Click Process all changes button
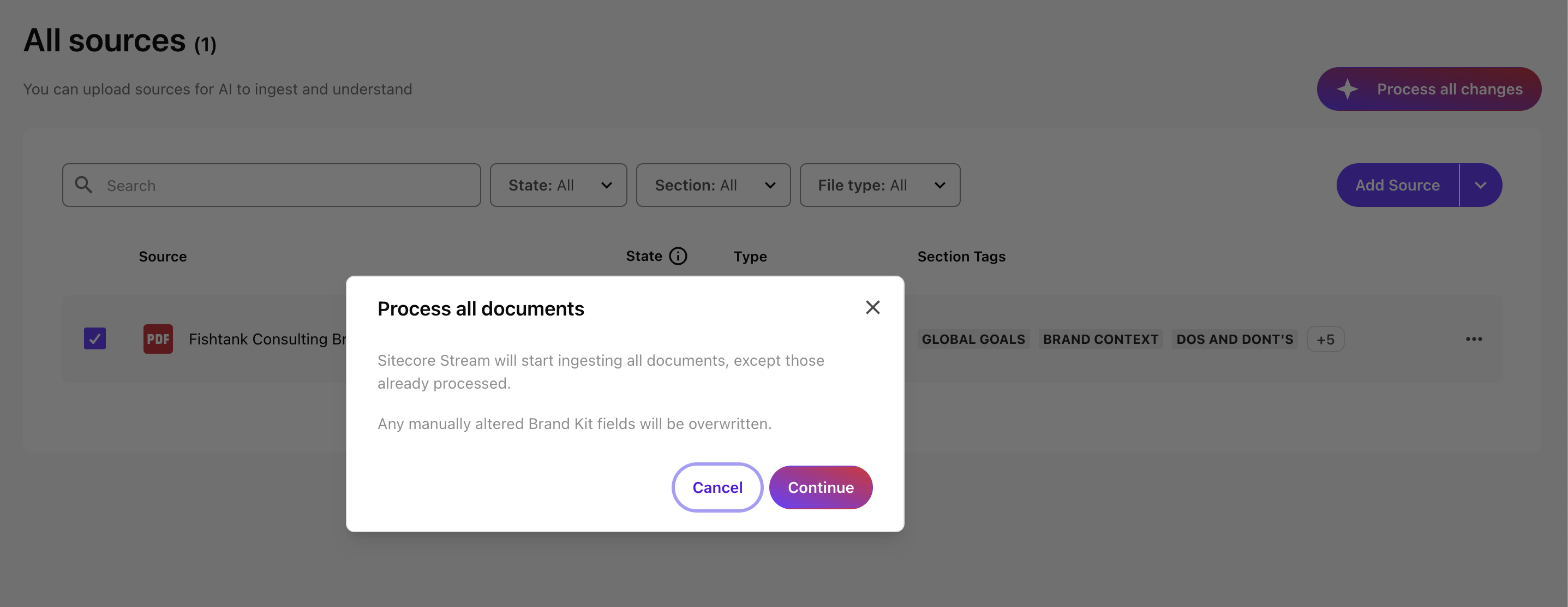This screenshot has height=607, width=1568. [x=1429, y=89]
